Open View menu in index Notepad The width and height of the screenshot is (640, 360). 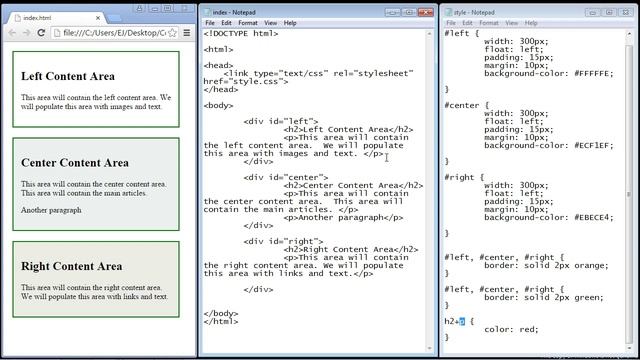270,23
